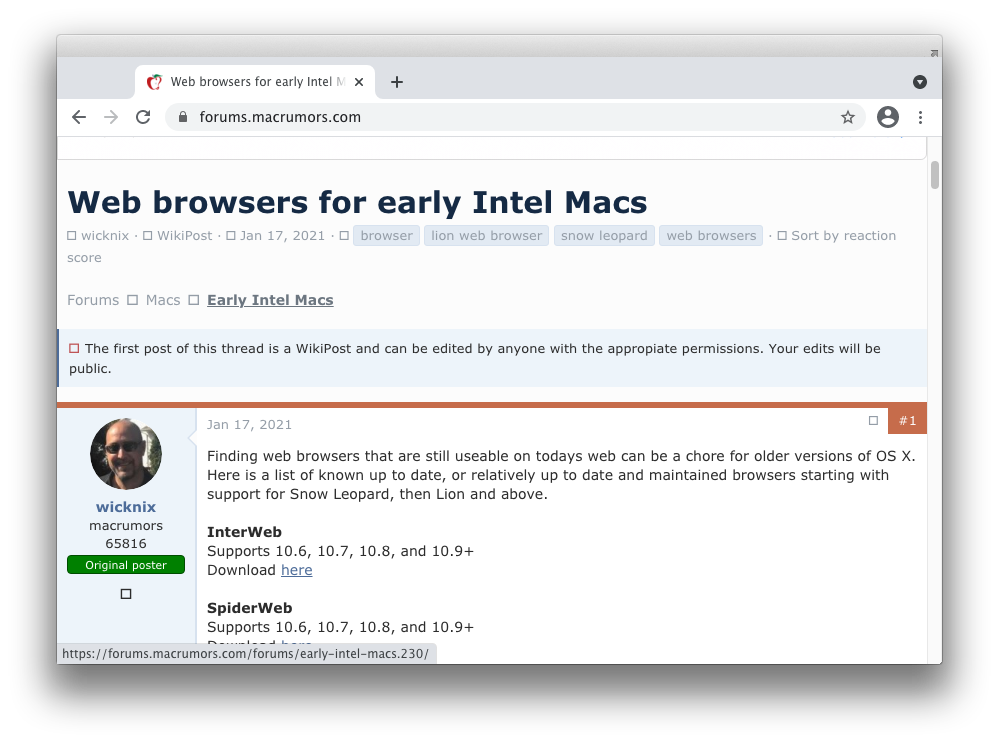999x743 pixels.
Task: Click the forums.macrumors.com address bar
Action: [x=515, y=117]
